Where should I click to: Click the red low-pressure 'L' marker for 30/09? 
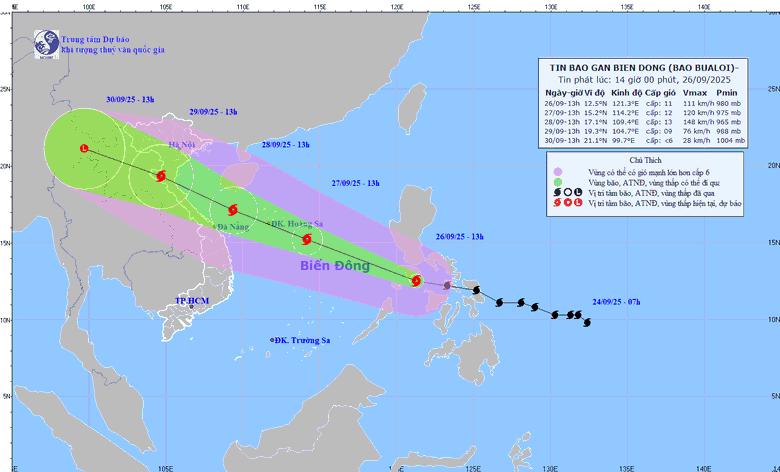tap(84, 149)
